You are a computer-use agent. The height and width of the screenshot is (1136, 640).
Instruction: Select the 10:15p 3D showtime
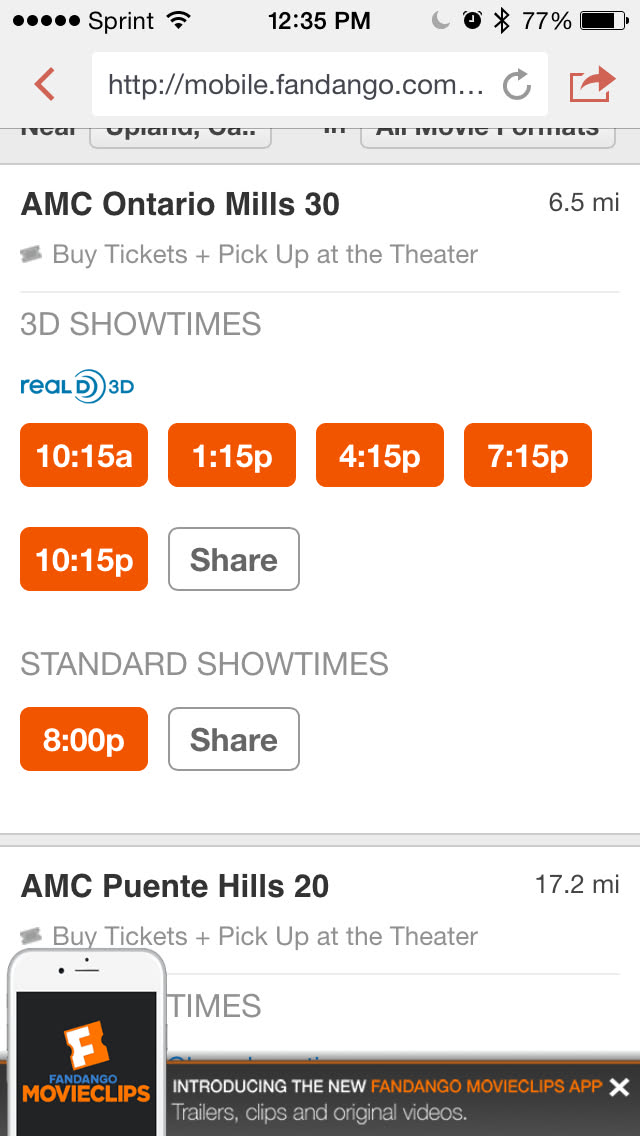[x=84, y=559]
